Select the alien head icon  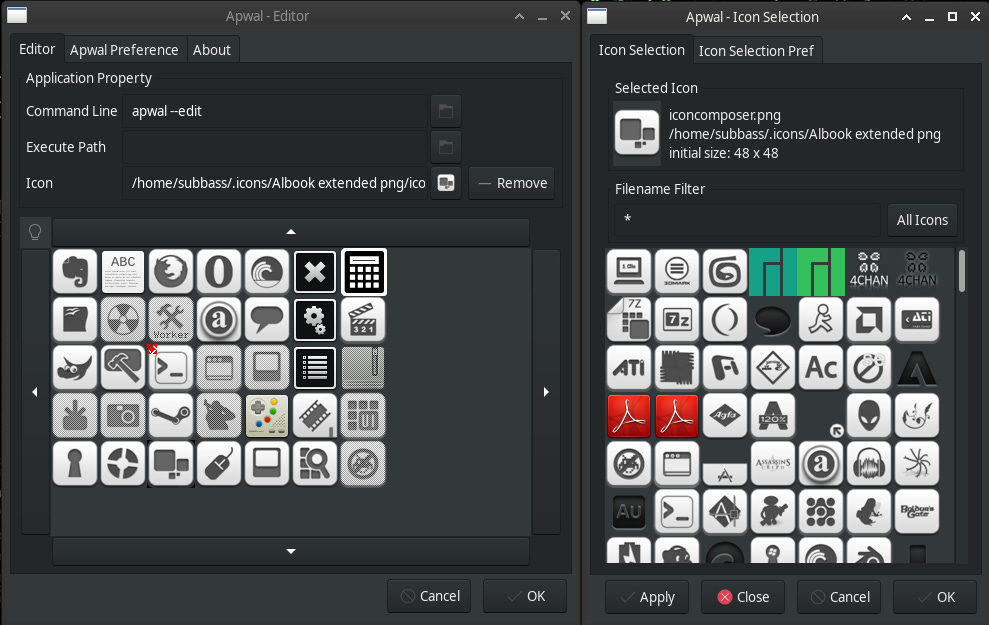[x=869, y=416]
